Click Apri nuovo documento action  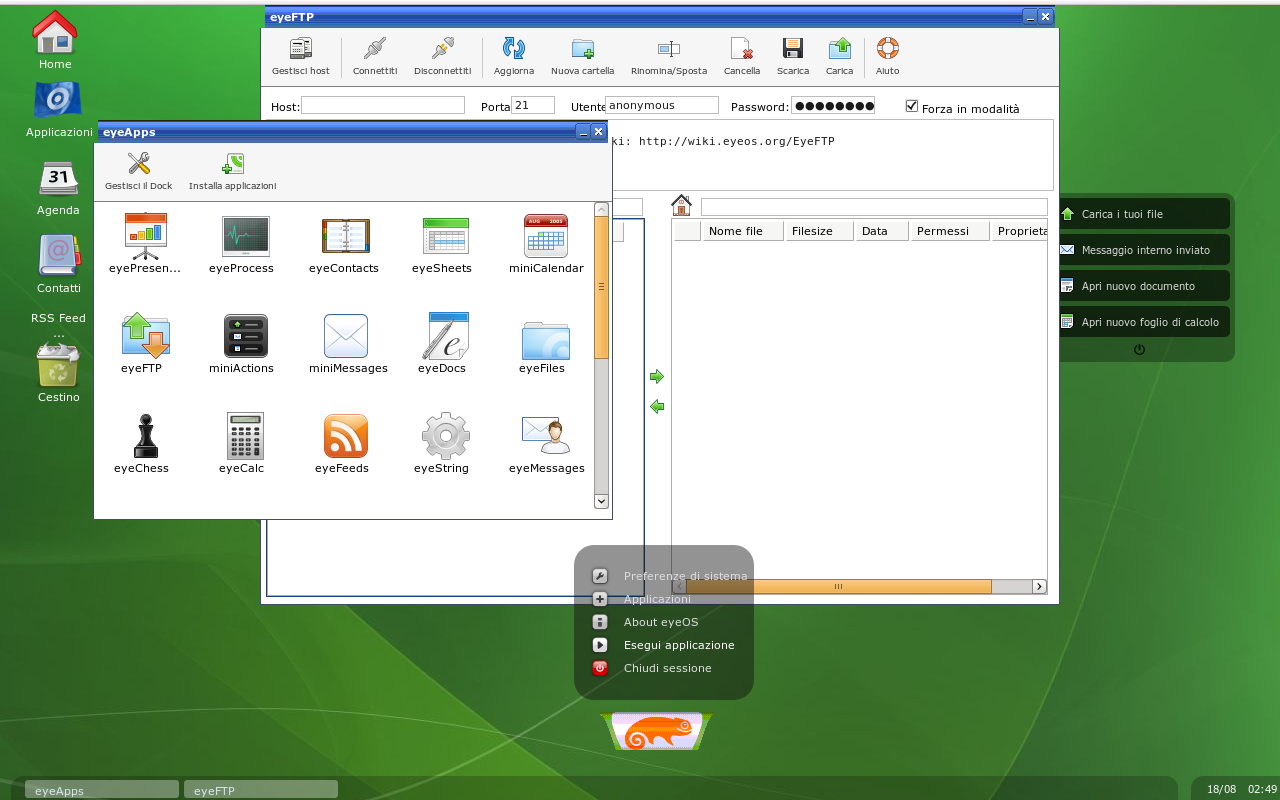point(1145,286)
